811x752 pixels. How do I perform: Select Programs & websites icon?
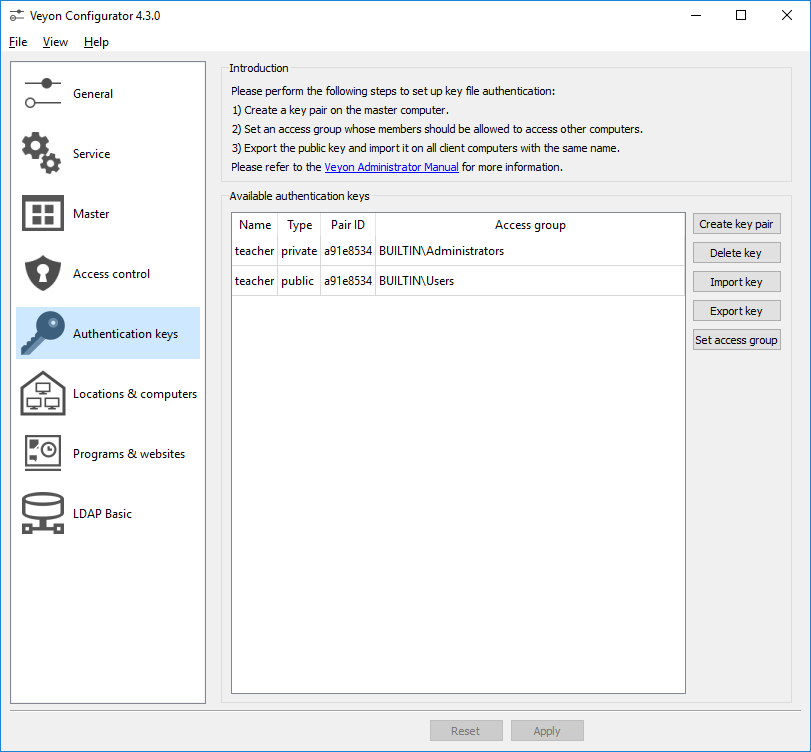click(x=43, y=454)
